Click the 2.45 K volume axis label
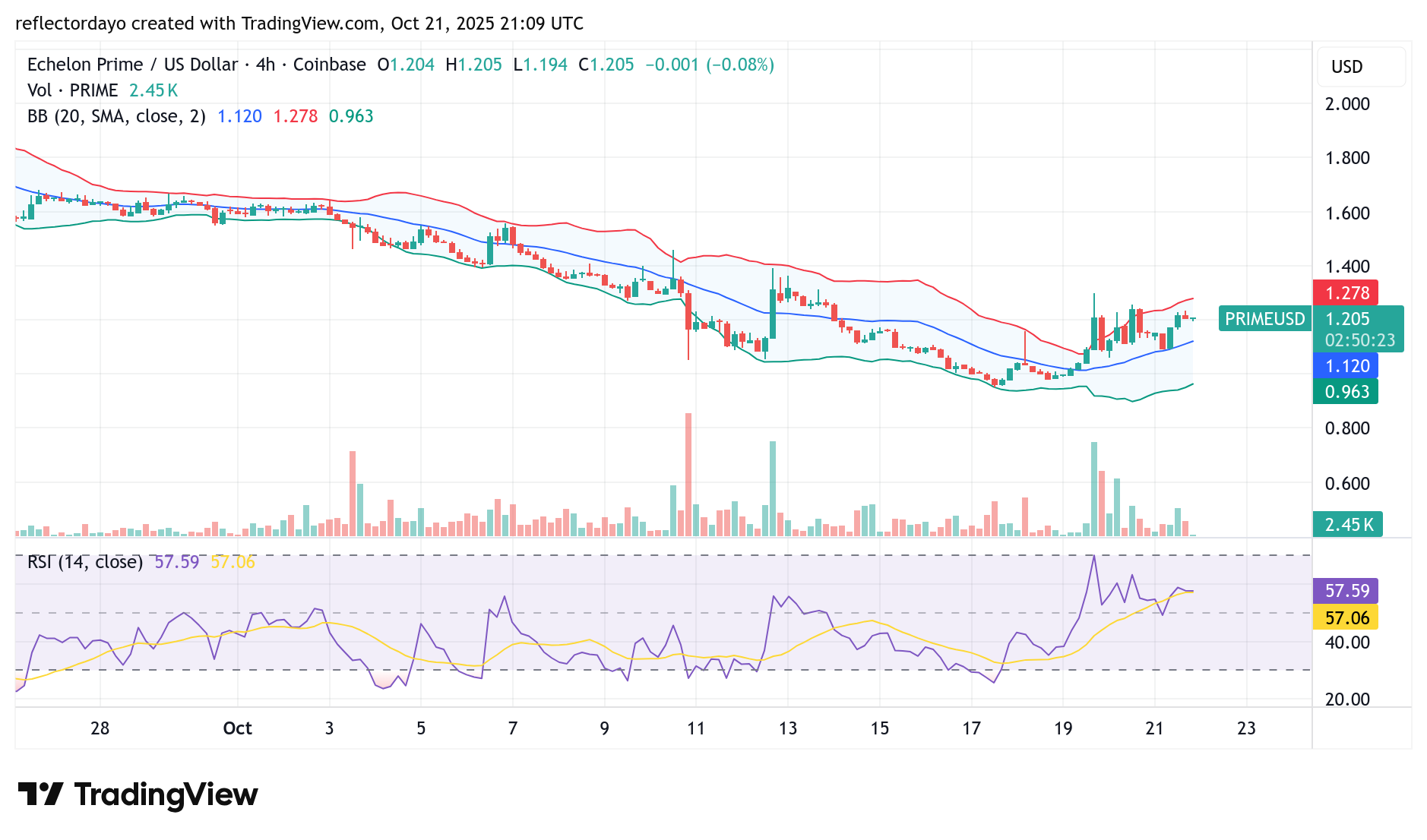 point(1348,525)
